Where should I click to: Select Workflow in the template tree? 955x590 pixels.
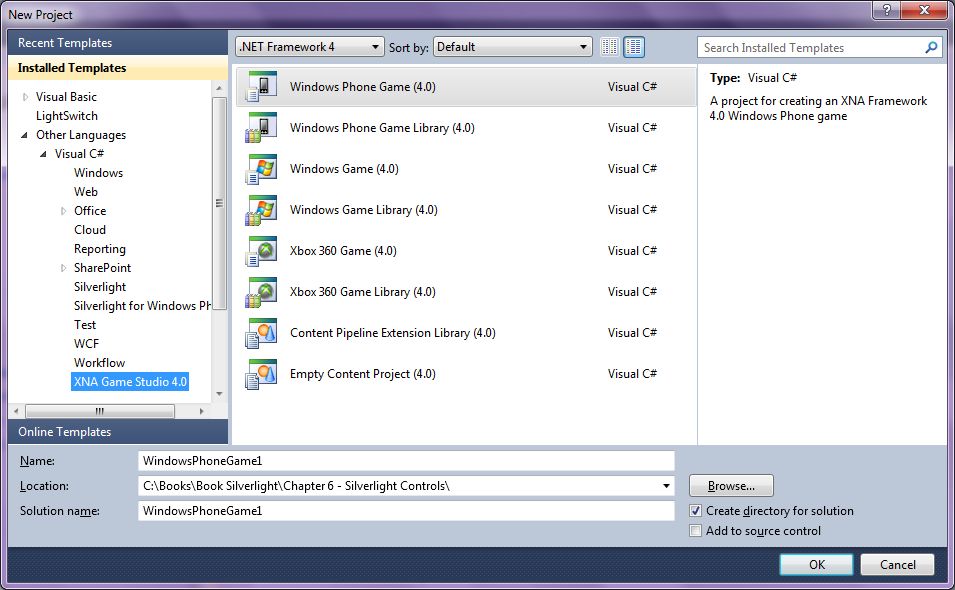pos(99,363)
